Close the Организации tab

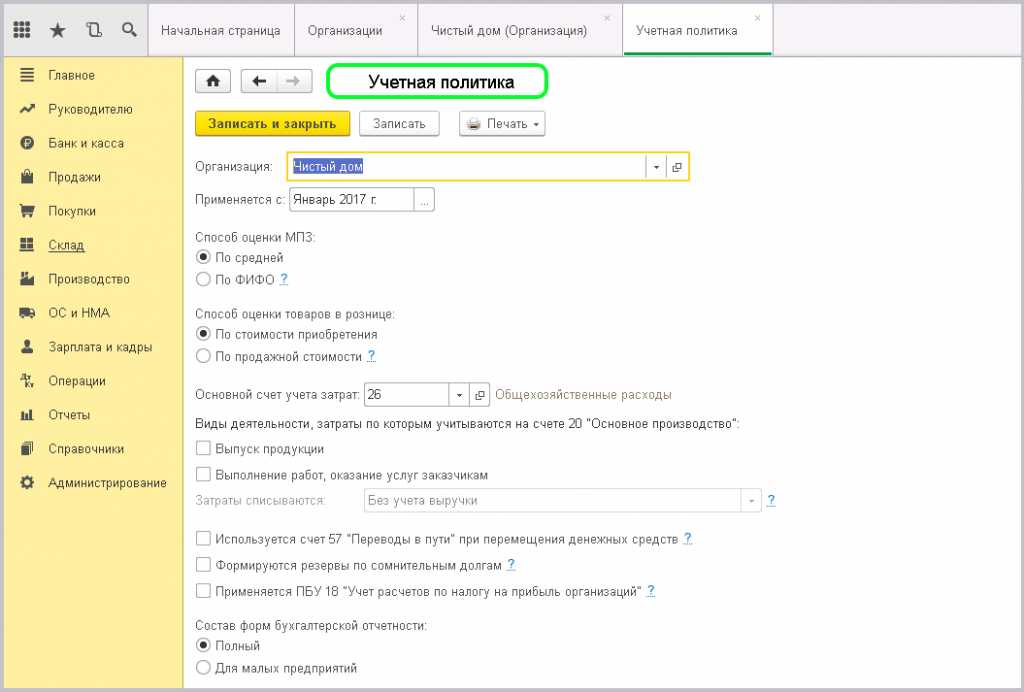click(x=402, y=18)
